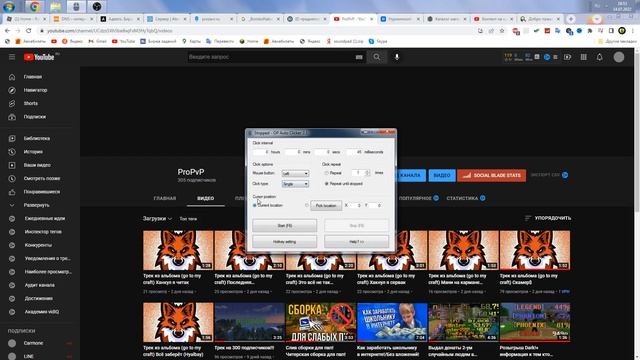Viewport: 640px width, 360px height.
Task: Open the on-screen keyboard icon in search box
Action: click(359, 57)
